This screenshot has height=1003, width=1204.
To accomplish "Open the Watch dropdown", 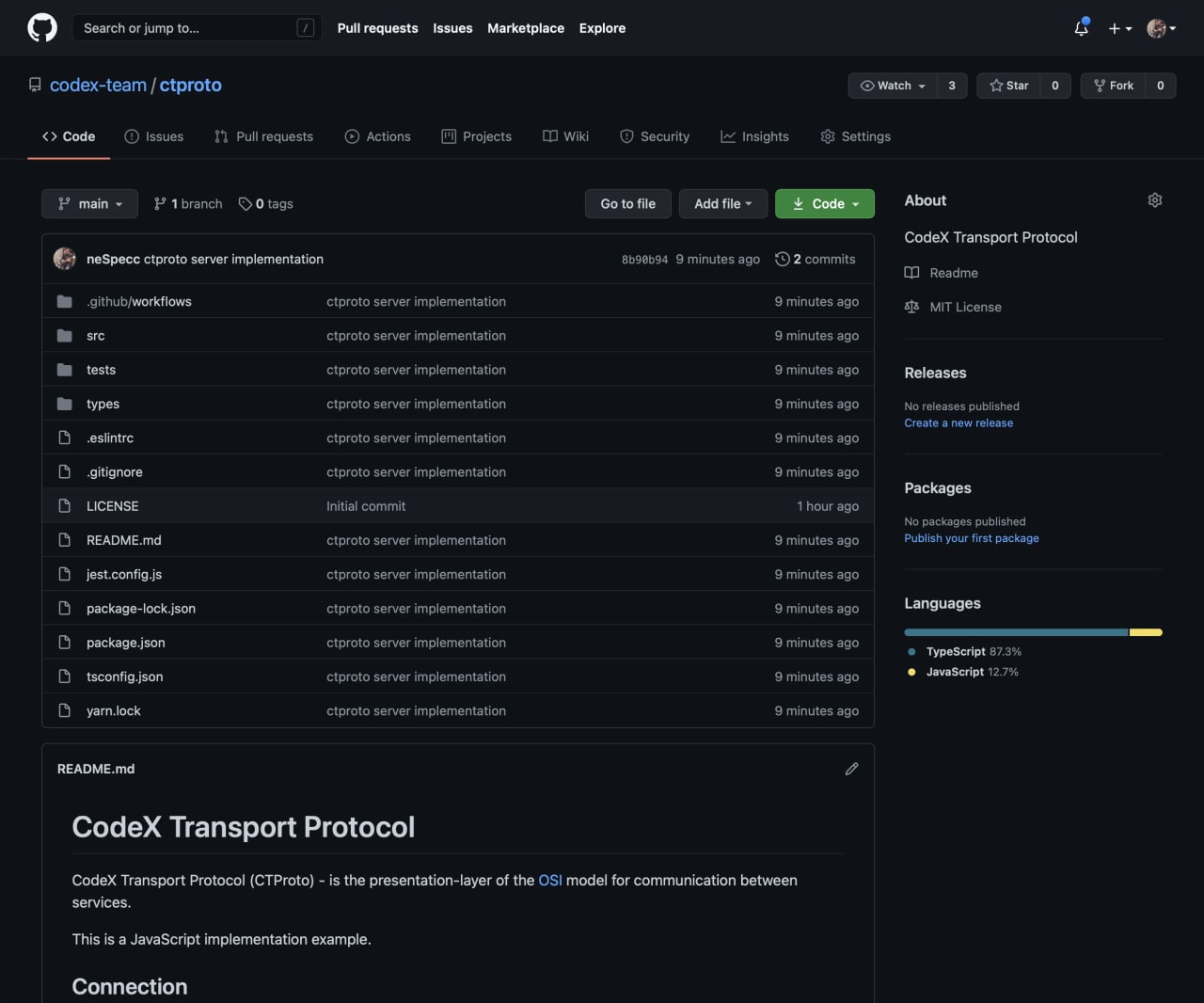I will point(893,86).
